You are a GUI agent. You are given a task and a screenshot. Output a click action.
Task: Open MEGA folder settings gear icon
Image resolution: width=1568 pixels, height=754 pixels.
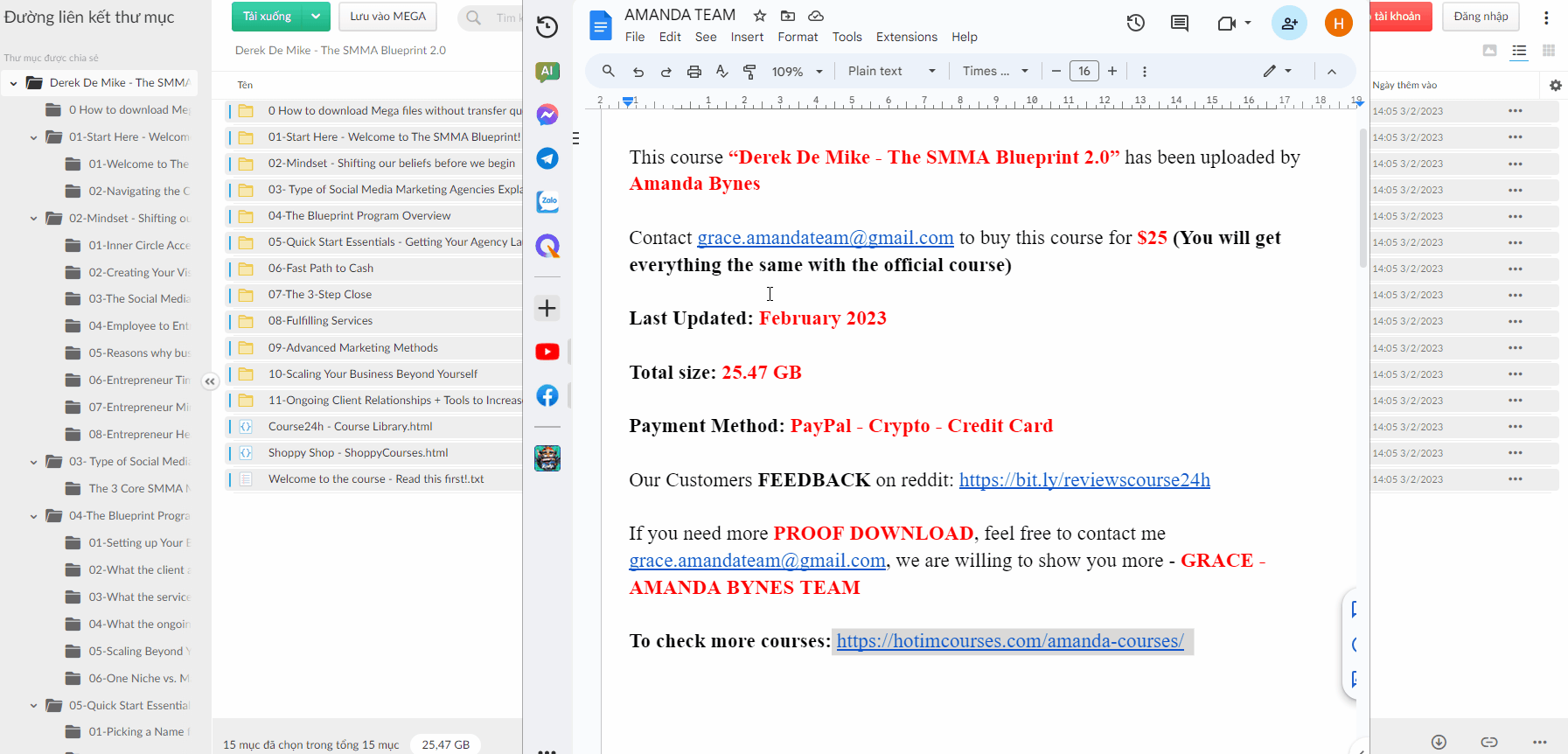tap(1555, 86)
